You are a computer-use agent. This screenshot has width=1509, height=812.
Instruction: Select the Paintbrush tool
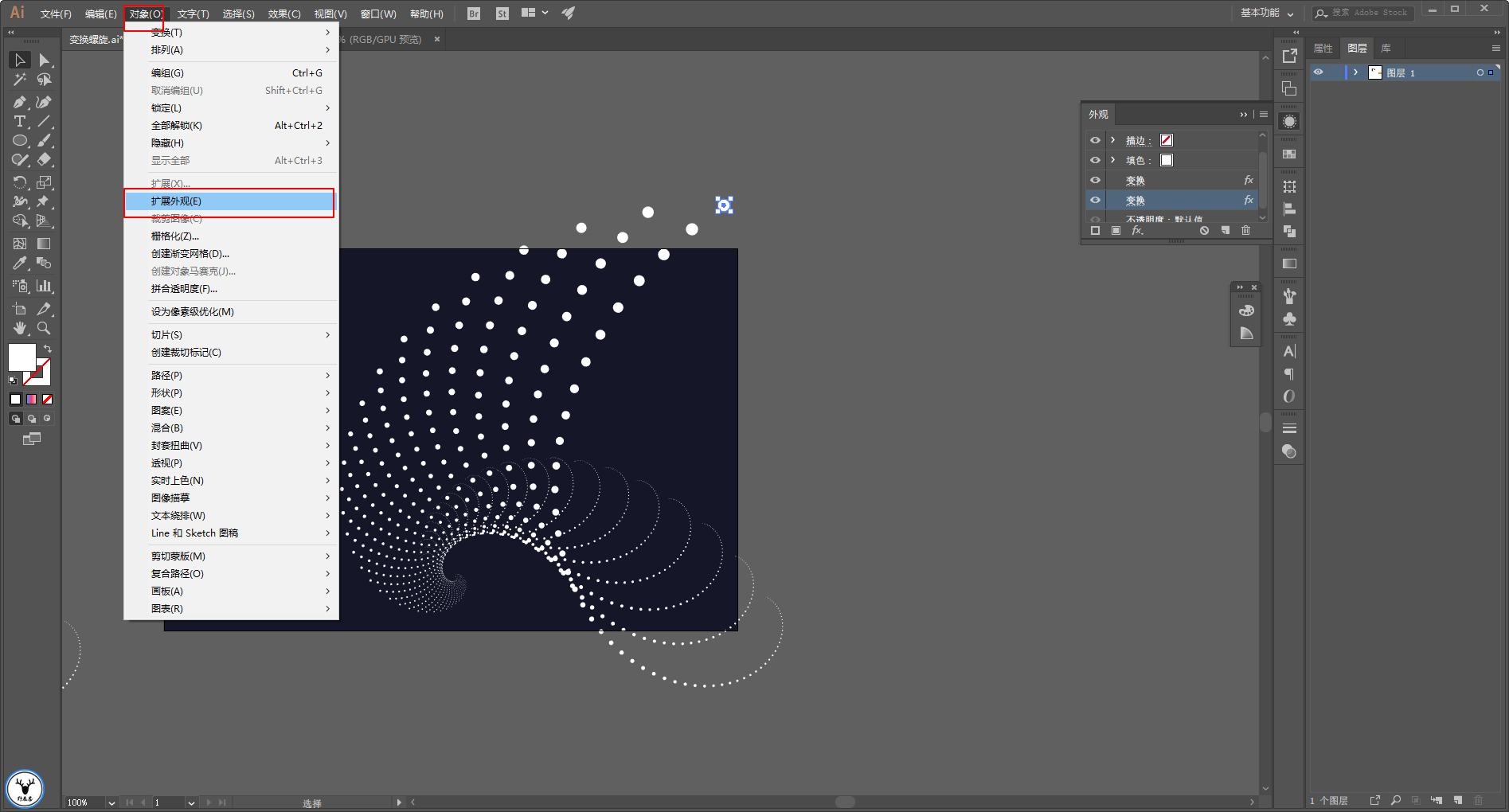point(44,140)
